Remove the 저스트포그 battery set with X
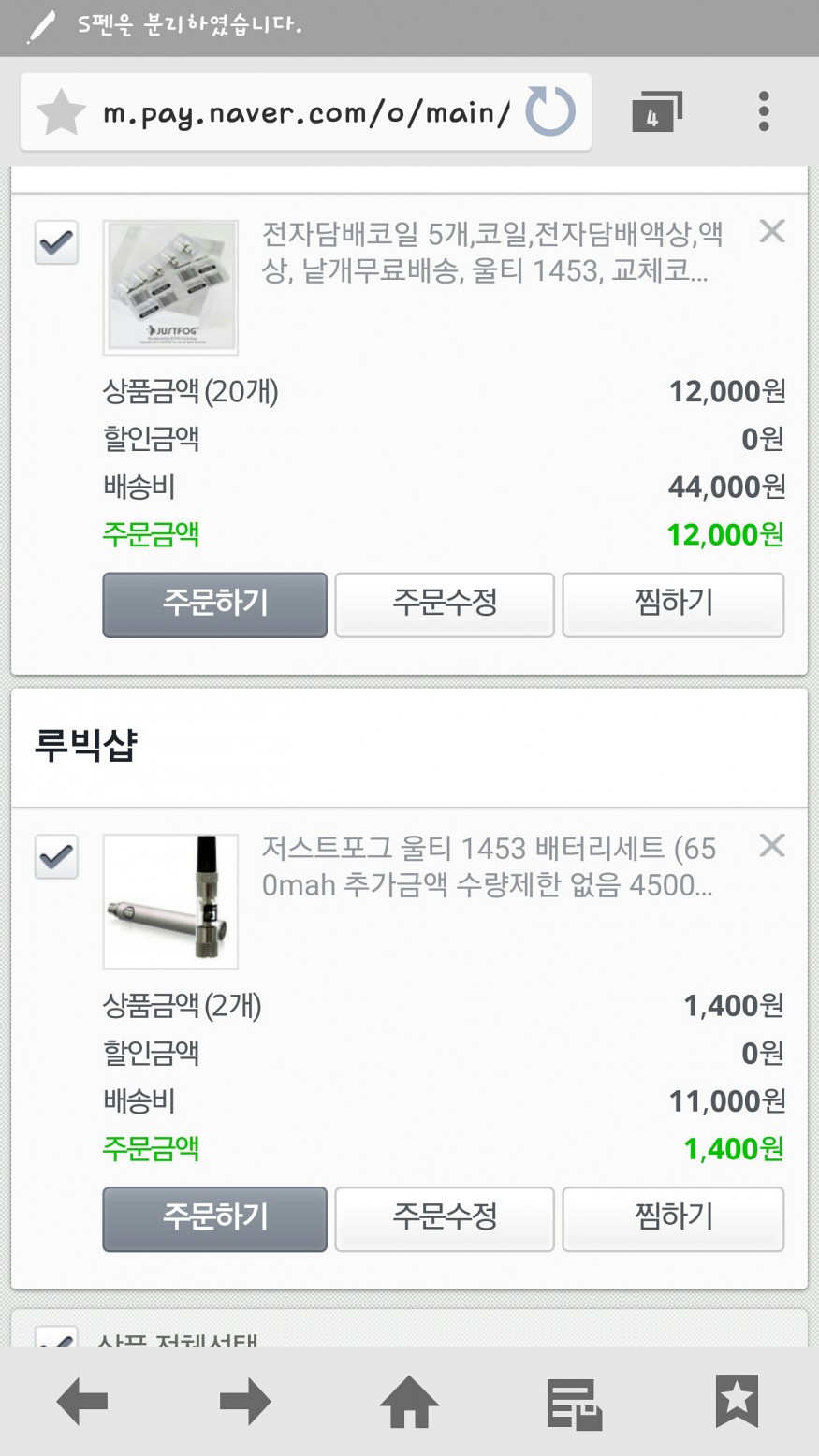The width and height of the screenshot is (819, 1456). click(772, 846)
